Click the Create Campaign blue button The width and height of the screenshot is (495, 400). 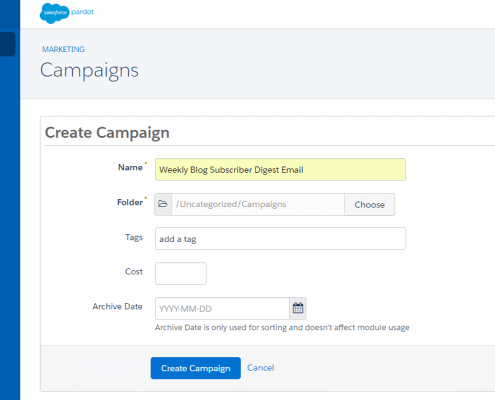tap(196, 368)
